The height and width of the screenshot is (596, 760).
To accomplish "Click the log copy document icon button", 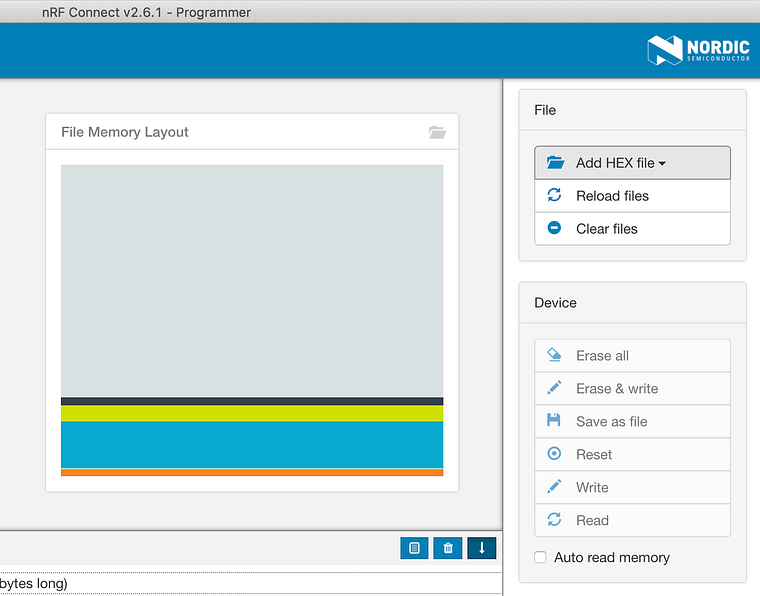I will click(414, 547).
